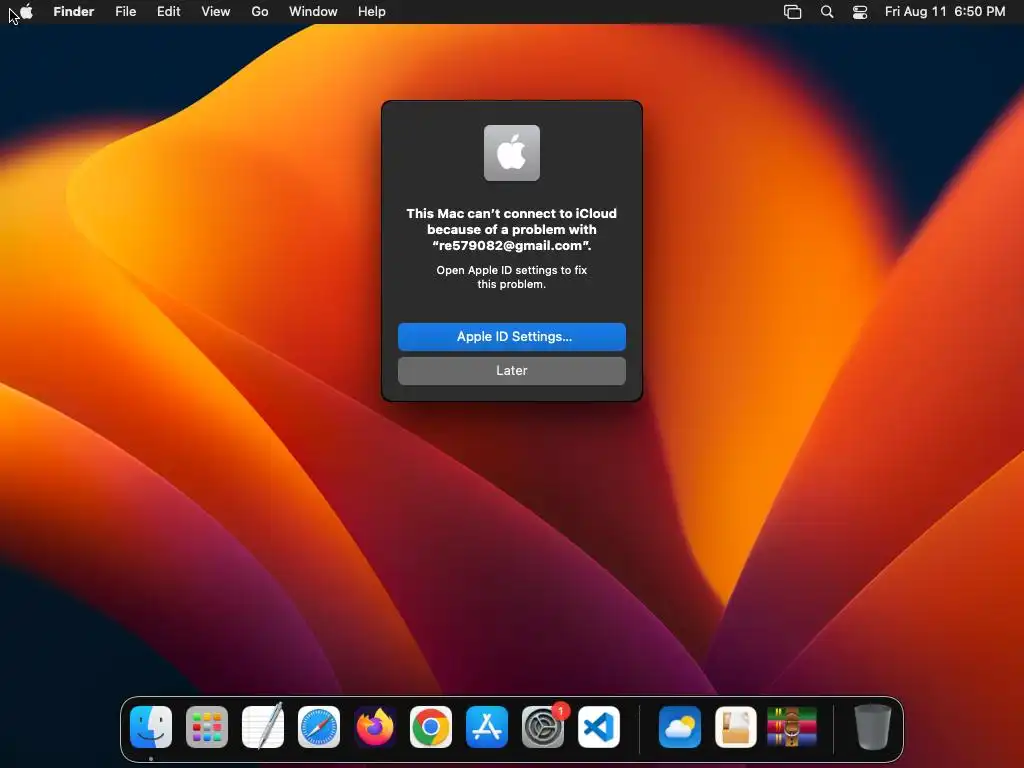Click the 'Open Apple ID settings' hint text

pos(511,277)
